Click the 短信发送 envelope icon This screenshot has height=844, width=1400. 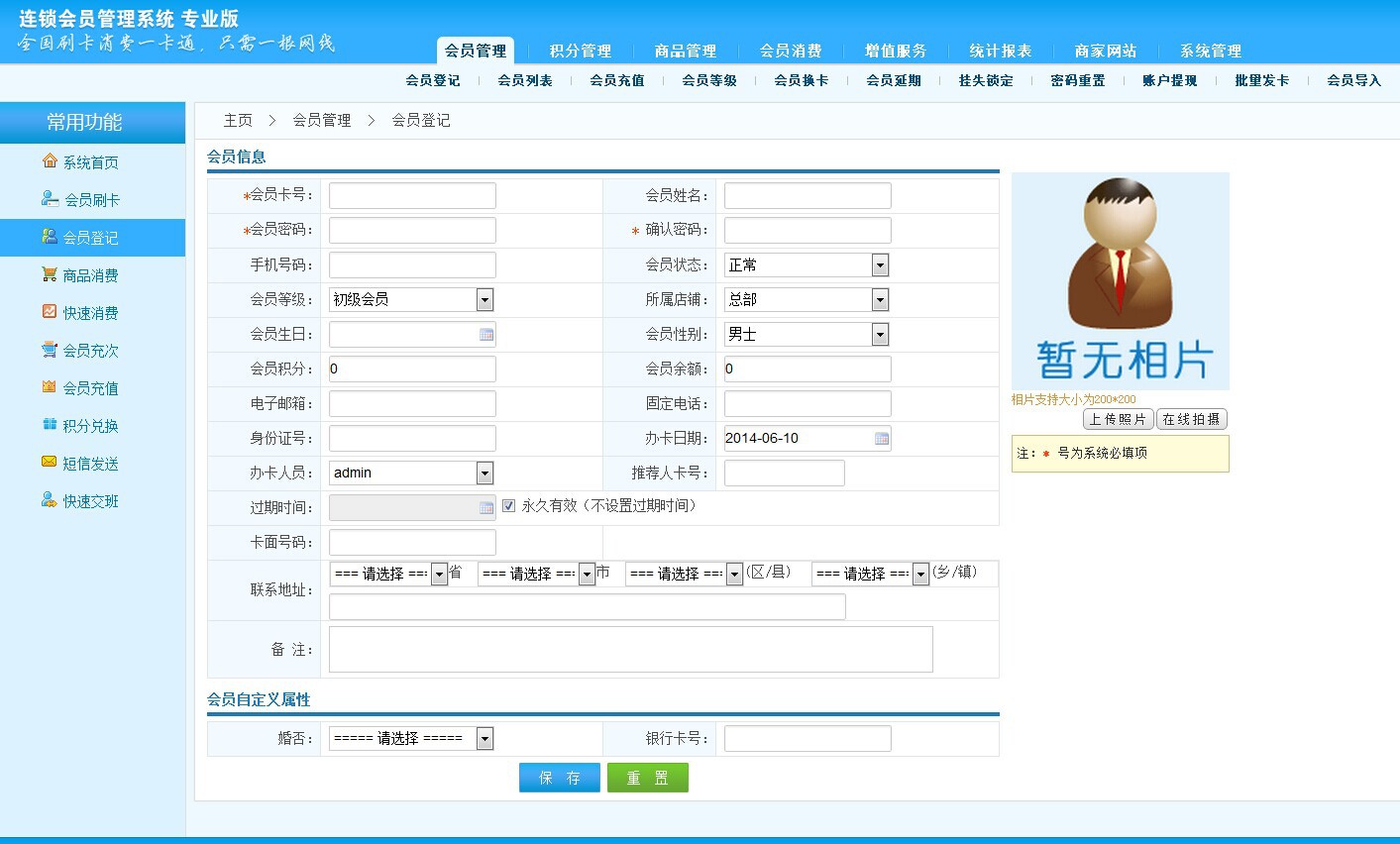pos(50,462)
